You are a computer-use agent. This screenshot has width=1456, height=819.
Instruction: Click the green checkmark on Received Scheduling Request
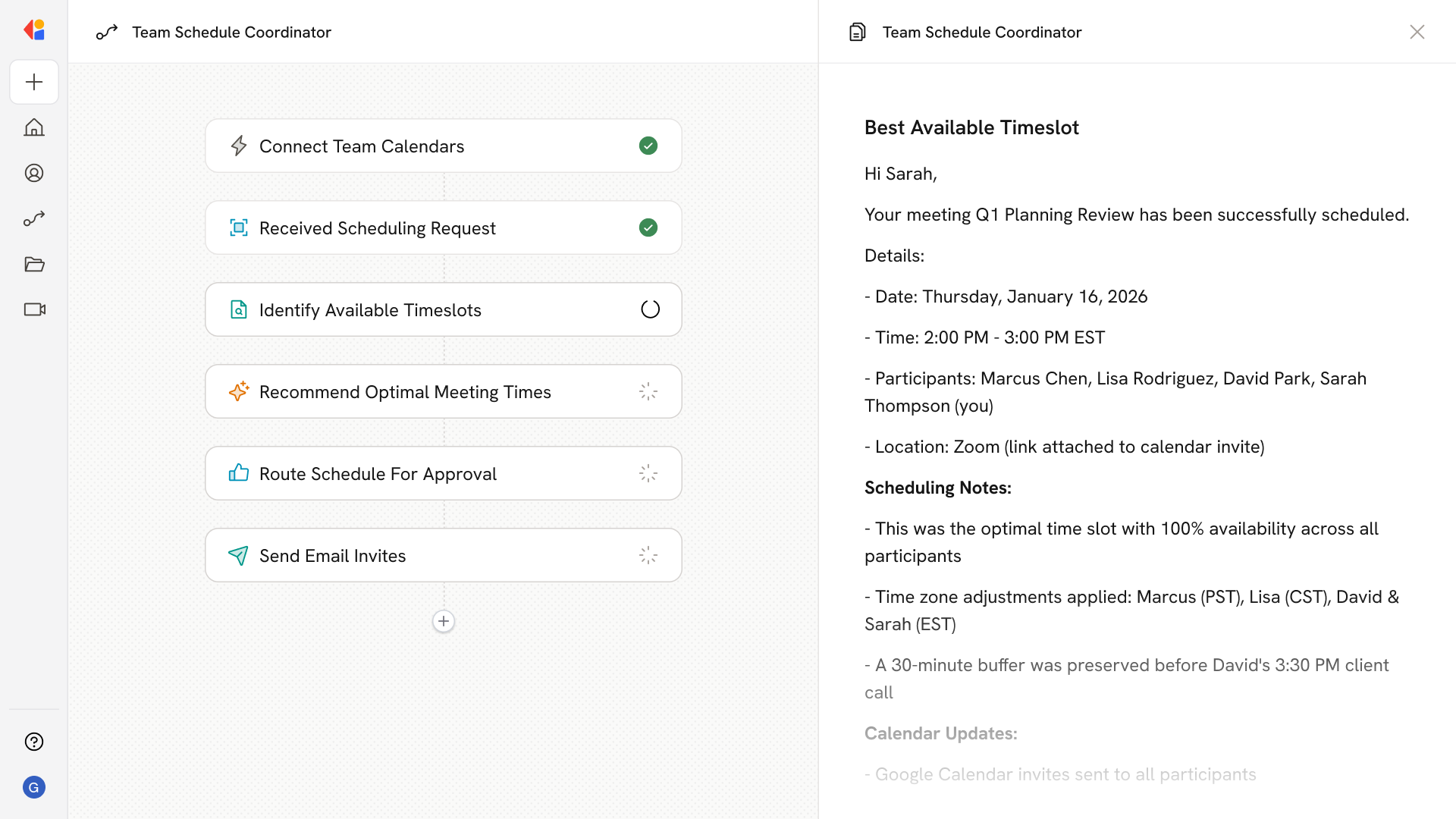point(648,227)
